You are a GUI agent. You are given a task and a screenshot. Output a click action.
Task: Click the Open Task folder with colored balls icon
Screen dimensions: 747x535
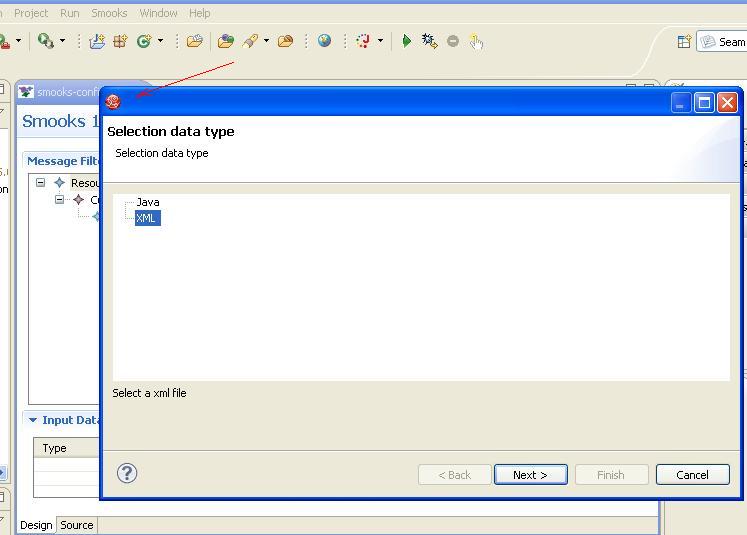[x=225, y=41]
